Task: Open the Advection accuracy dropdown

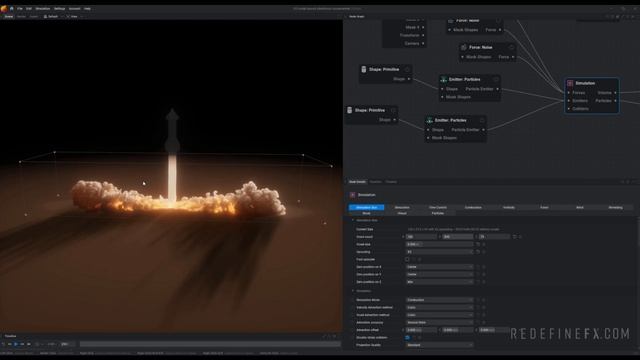Action: (440, 322)
